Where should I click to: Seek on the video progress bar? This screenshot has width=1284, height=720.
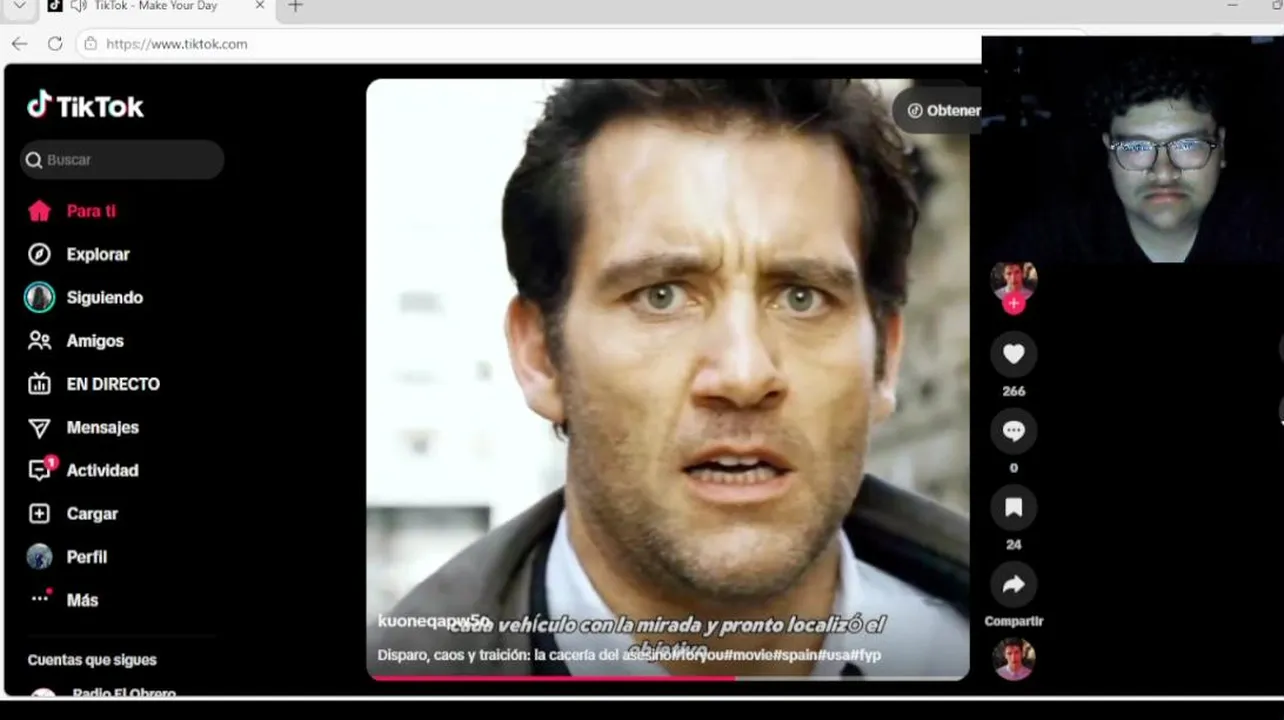(668, 678)
